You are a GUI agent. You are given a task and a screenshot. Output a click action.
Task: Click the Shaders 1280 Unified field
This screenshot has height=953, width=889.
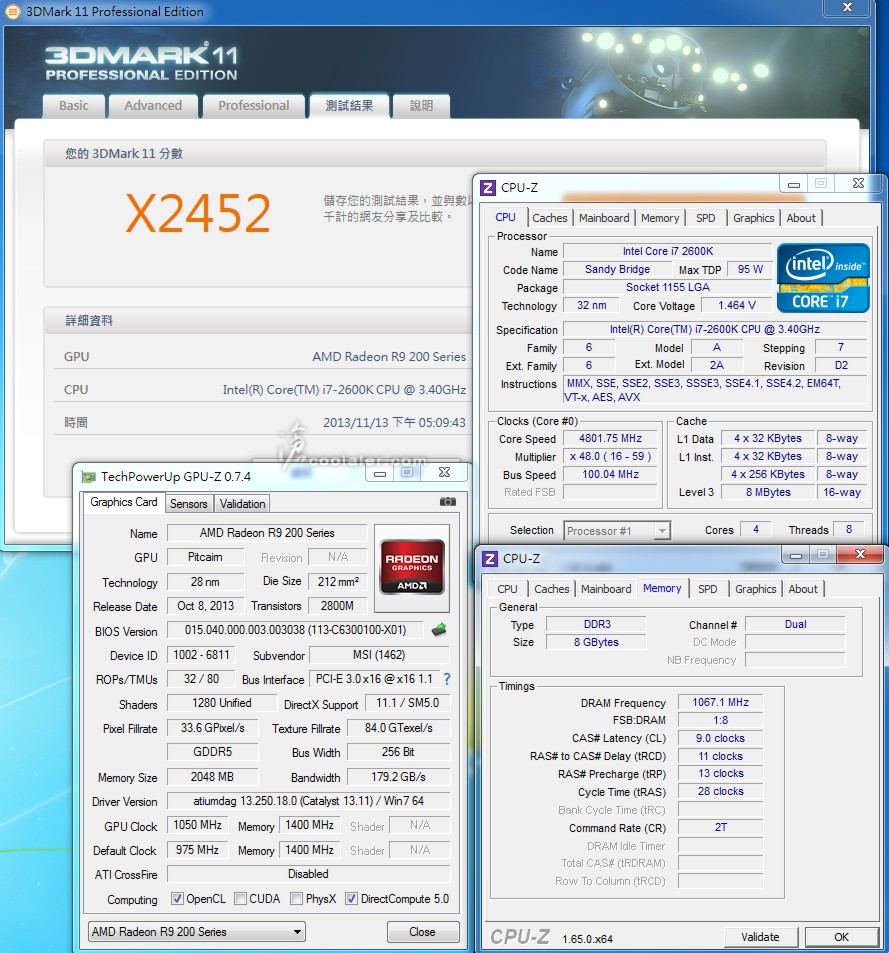(221, 703)
